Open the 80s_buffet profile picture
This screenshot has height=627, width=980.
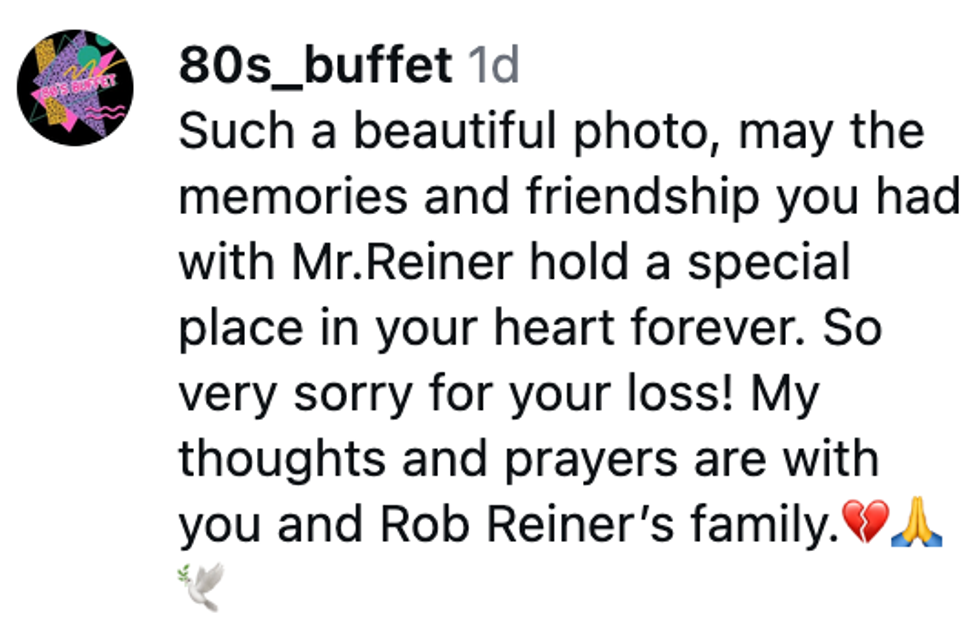coord(75,87)
